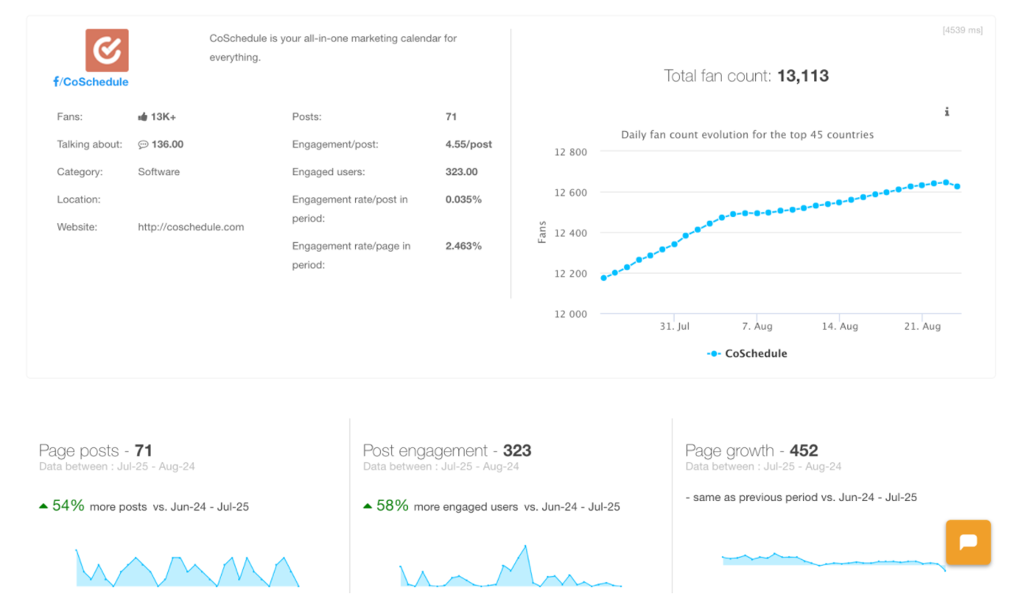
Task: Click the Total fan count 13,113 heading
Action: click(x=746, y=76)
